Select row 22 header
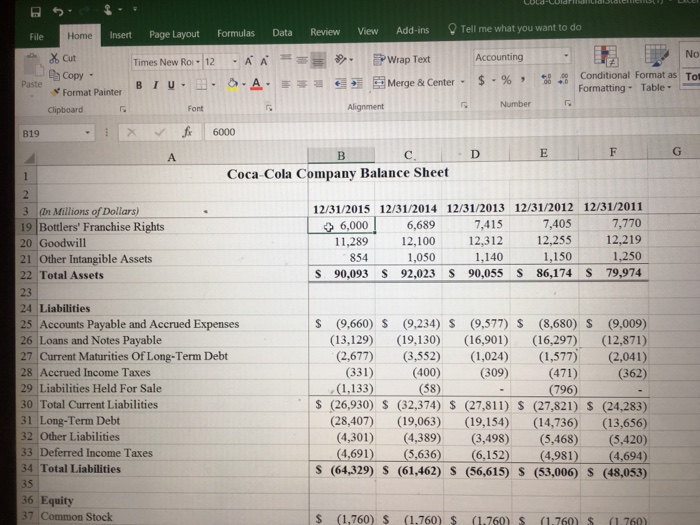 pos(26,275)
